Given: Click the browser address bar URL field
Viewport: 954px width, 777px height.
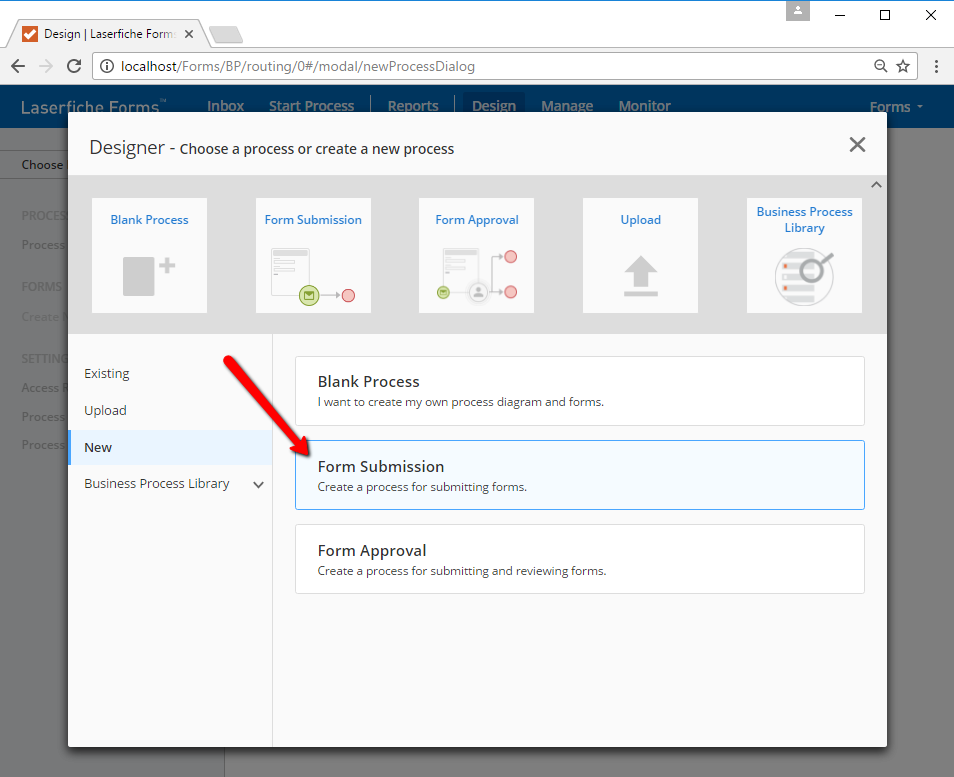Looking at the screenshot, I should tap(480, 66).
